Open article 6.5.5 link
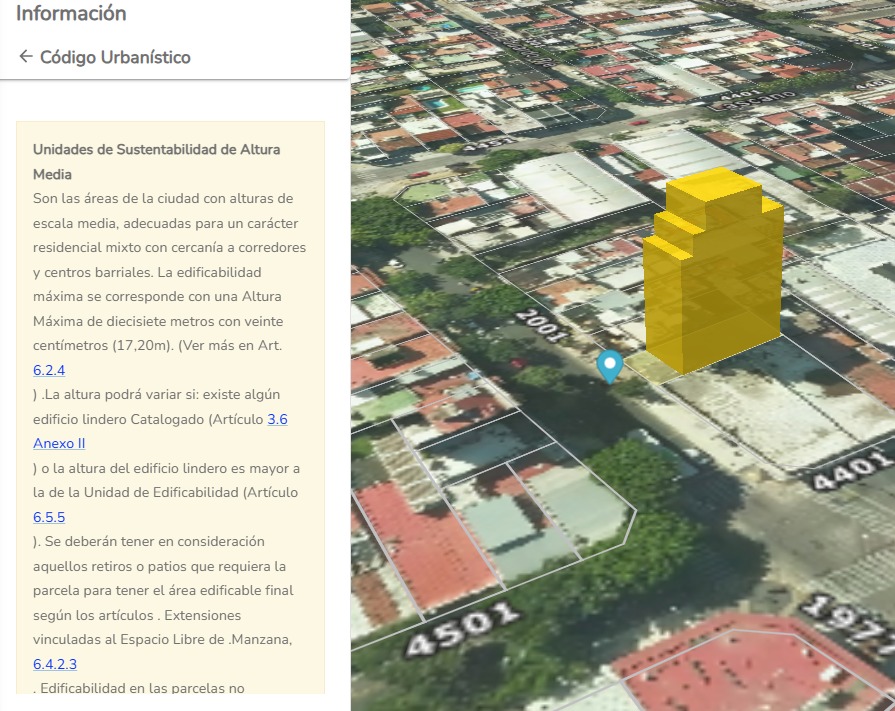This screenshot has height=711, width=895. tap(49, 518)
